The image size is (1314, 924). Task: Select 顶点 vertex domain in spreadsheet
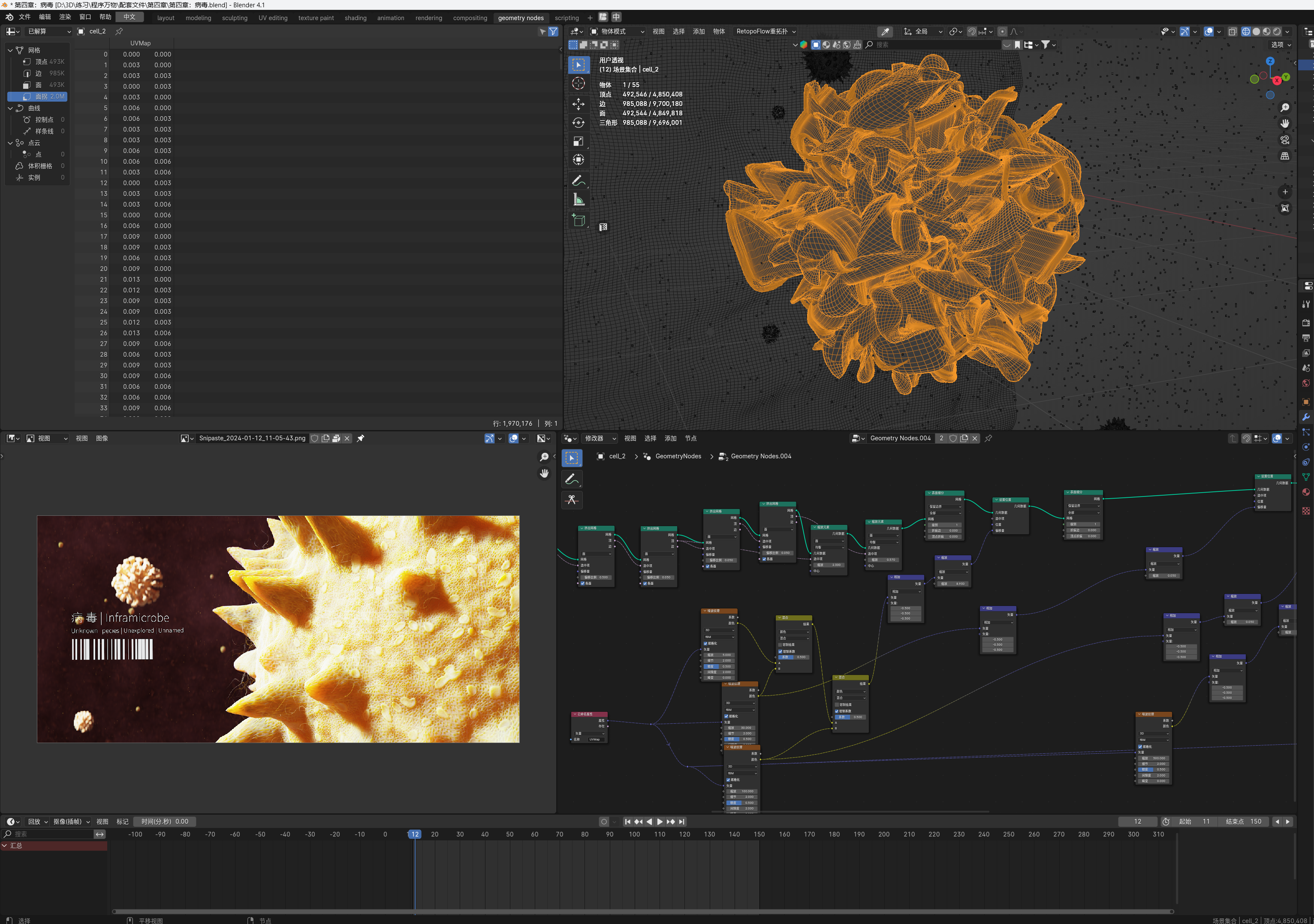(38, 62)
